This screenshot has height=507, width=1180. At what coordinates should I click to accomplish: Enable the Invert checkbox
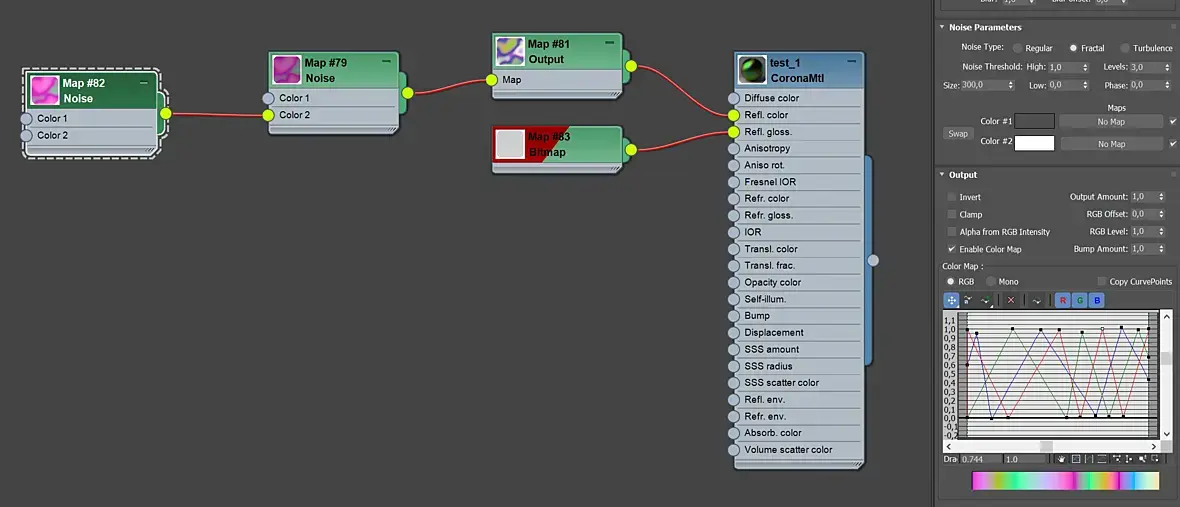click(x=952, y=197)
